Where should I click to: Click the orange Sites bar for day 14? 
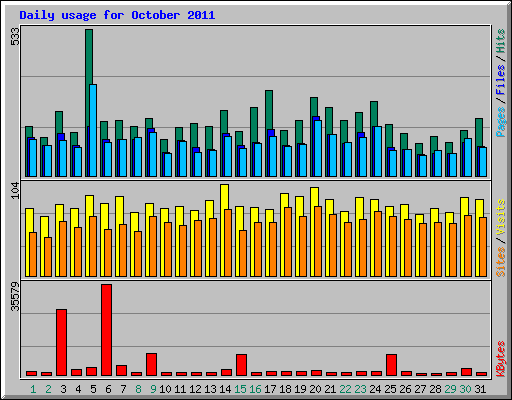pyautogui.click(x=228, y=243)
